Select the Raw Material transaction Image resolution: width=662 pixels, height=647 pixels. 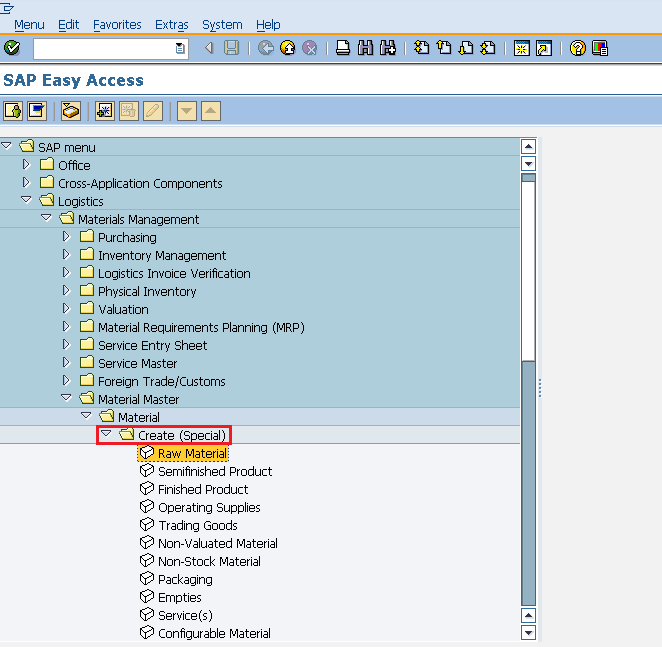184,454
